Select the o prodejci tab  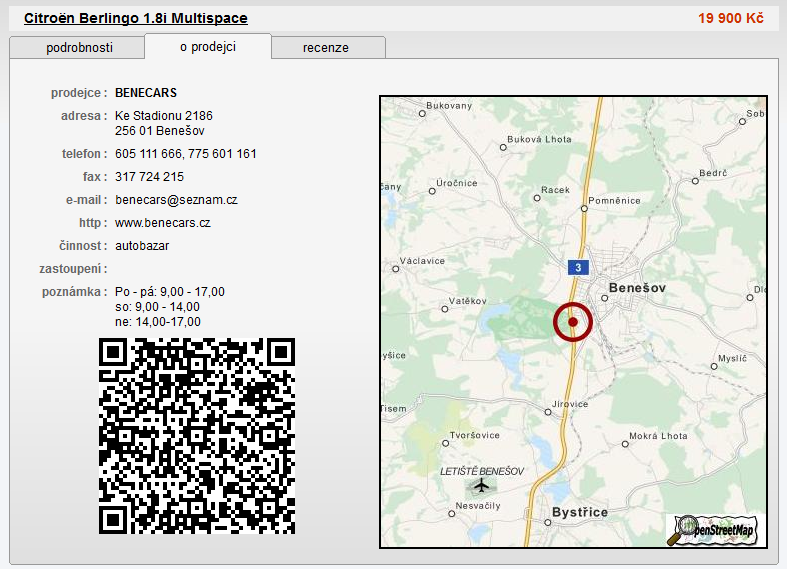pos(208,47)
